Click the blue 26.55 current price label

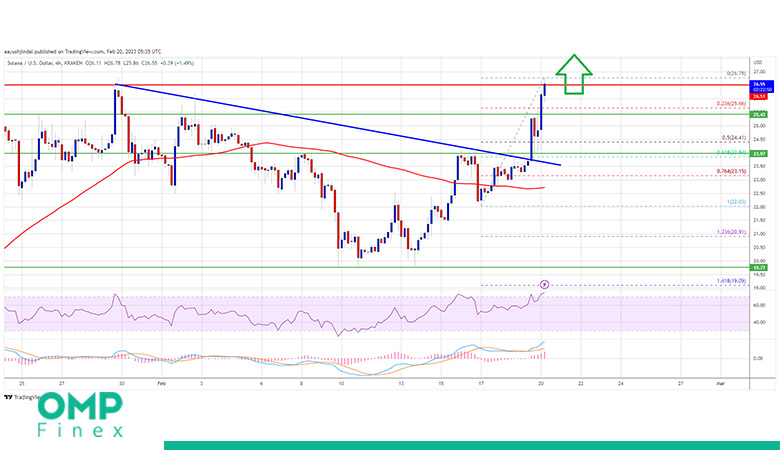pyautogui.click(x=762, y=87)
